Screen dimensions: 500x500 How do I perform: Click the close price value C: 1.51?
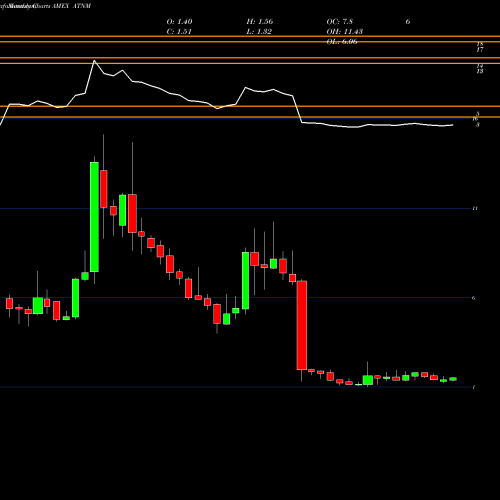[179, 32]
